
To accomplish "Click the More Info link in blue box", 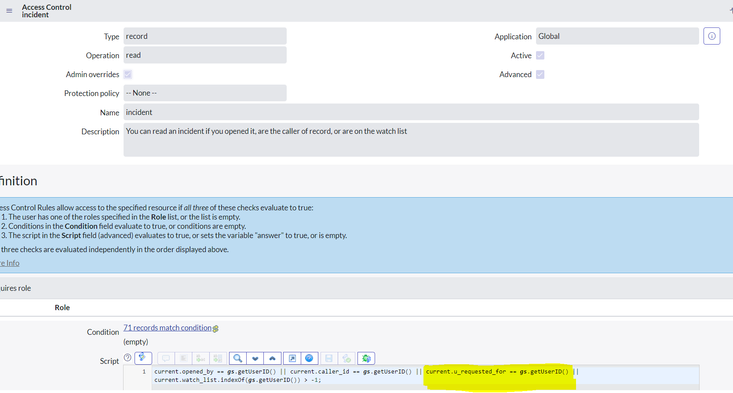I will [9, 263].
